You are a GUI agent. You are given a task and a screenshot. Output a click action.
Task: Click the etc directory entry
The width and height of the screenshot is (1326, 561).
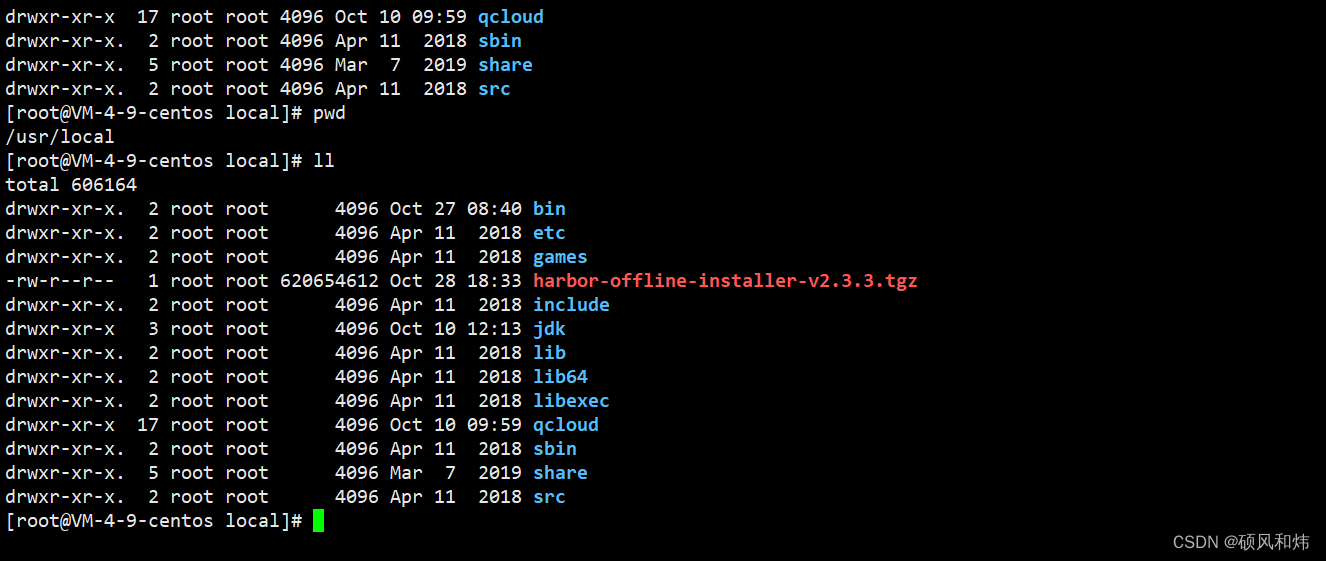point(549,233)
